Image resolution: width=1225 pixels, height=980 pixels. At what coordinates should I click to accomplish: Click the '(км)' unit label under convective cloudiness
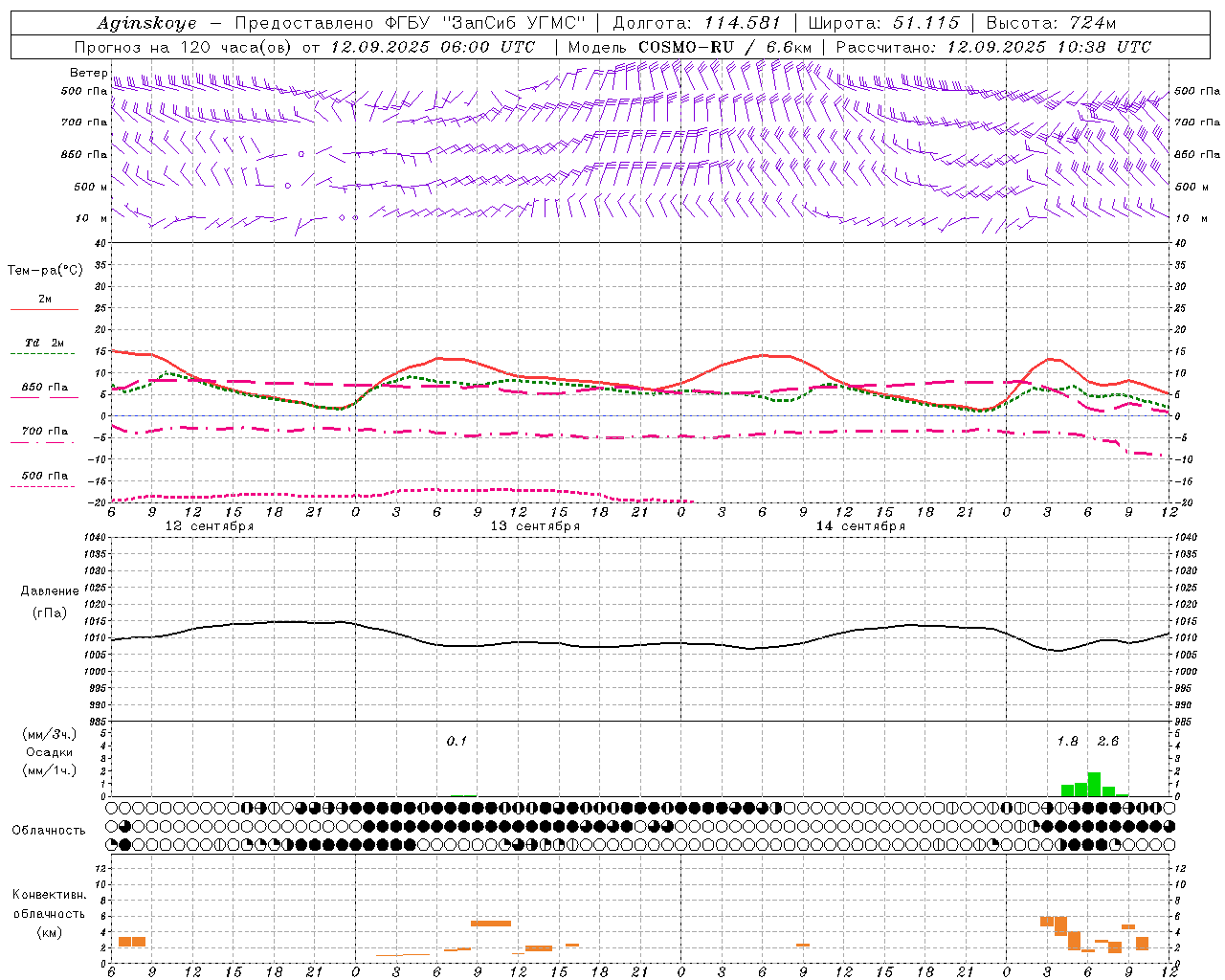[49, 932]
